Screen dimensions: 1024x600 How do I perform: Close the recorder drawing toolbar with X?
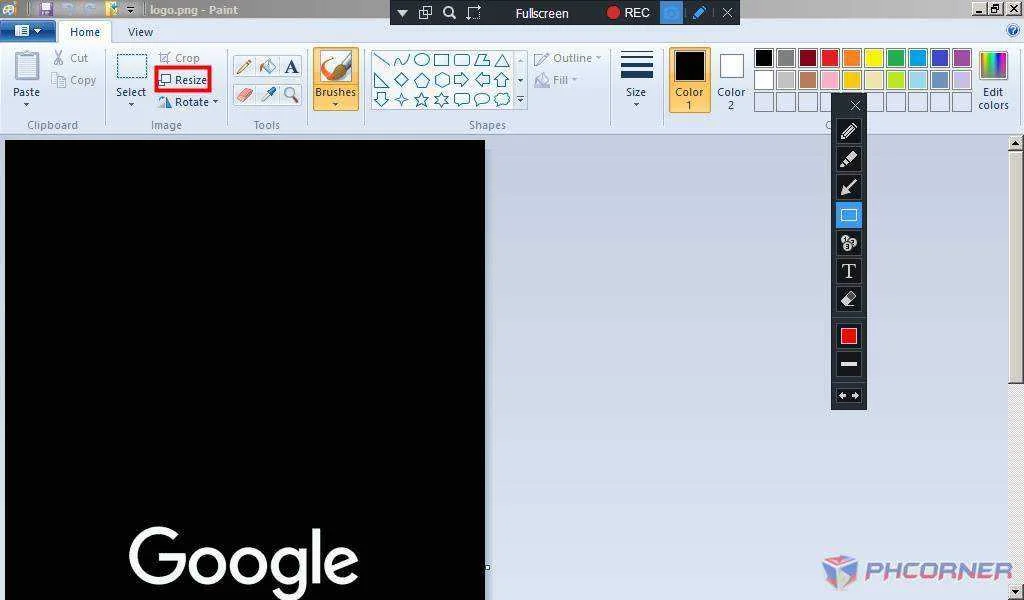point(855,105)
